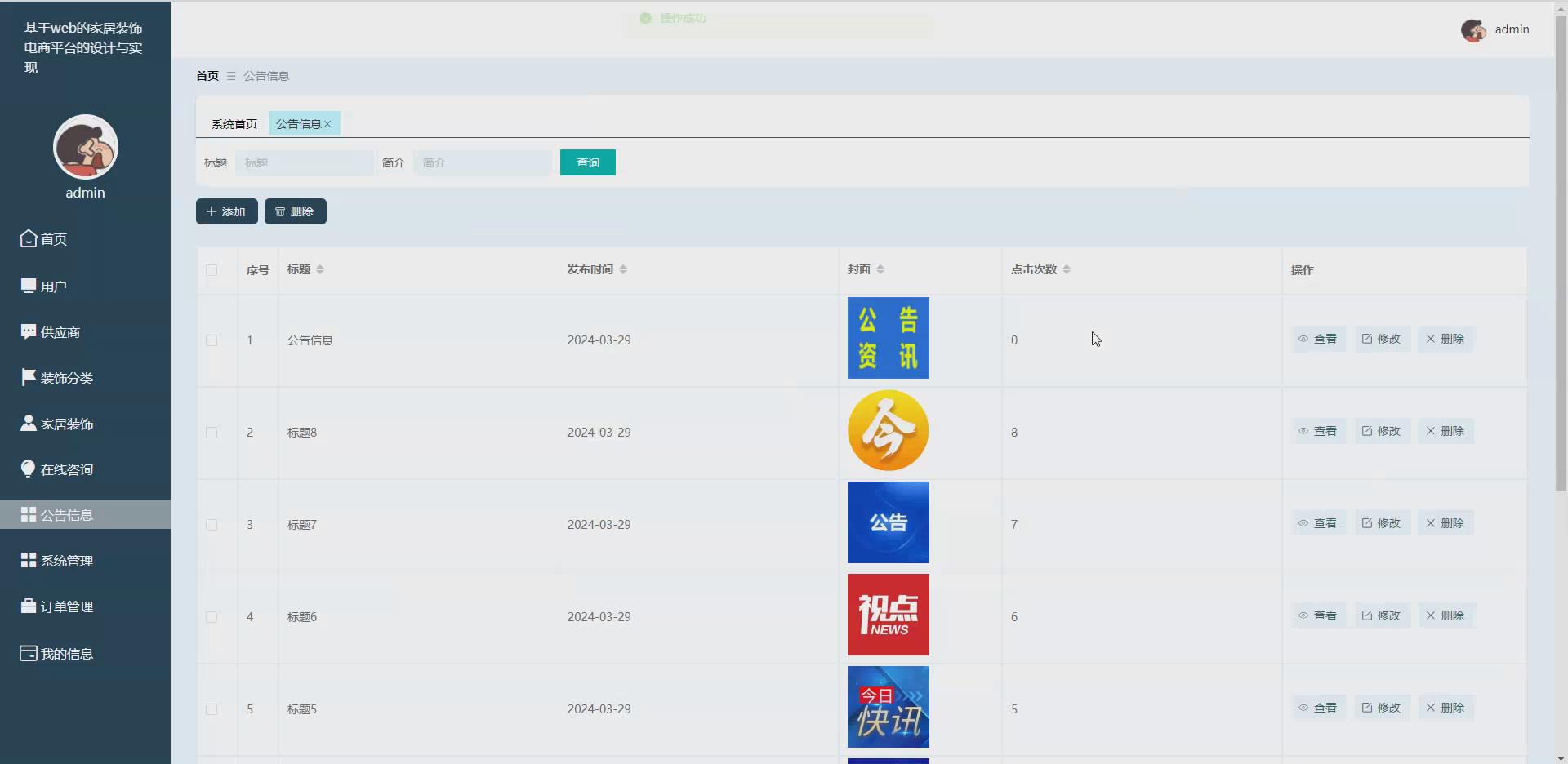Check the 标题8 row checkbox

tap(212, 433)
